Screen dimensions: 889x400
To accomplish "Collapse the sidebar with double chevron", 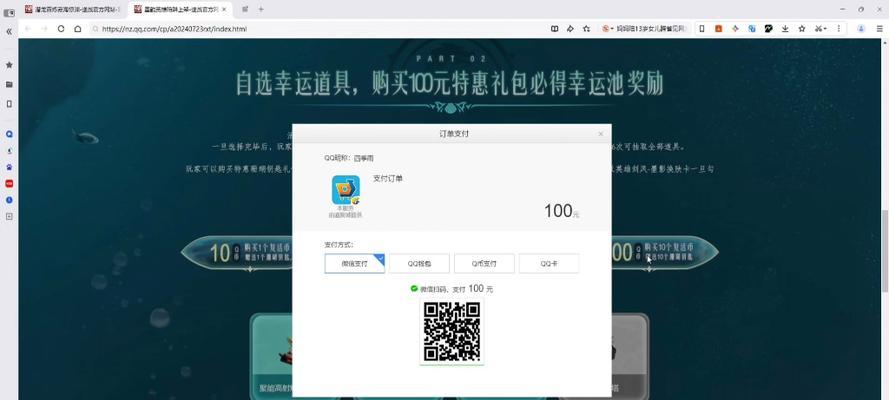I will point(9,31).
